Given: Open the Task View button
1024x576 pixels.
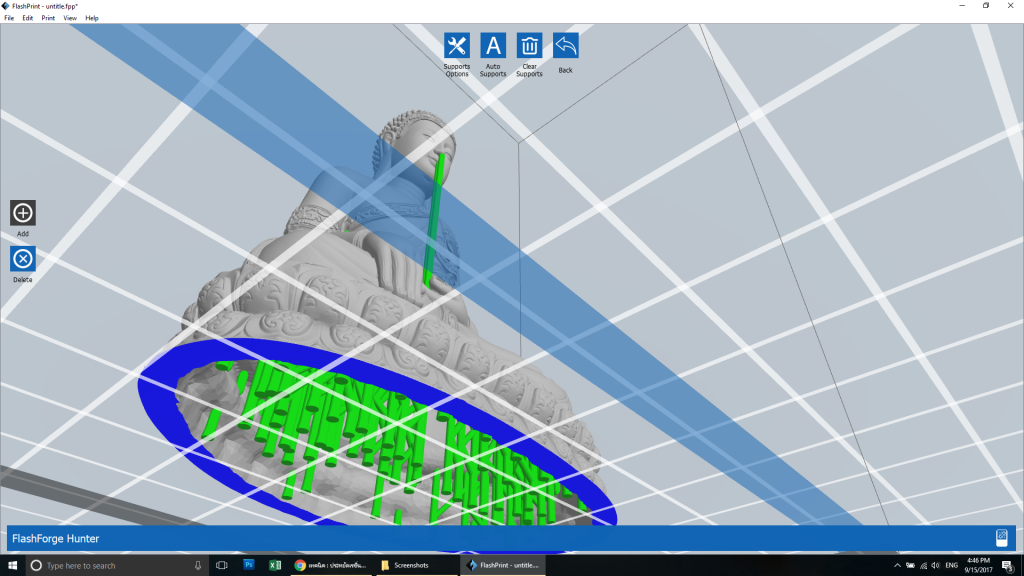Looking at the screenshot, I should (x=221, y=565).
